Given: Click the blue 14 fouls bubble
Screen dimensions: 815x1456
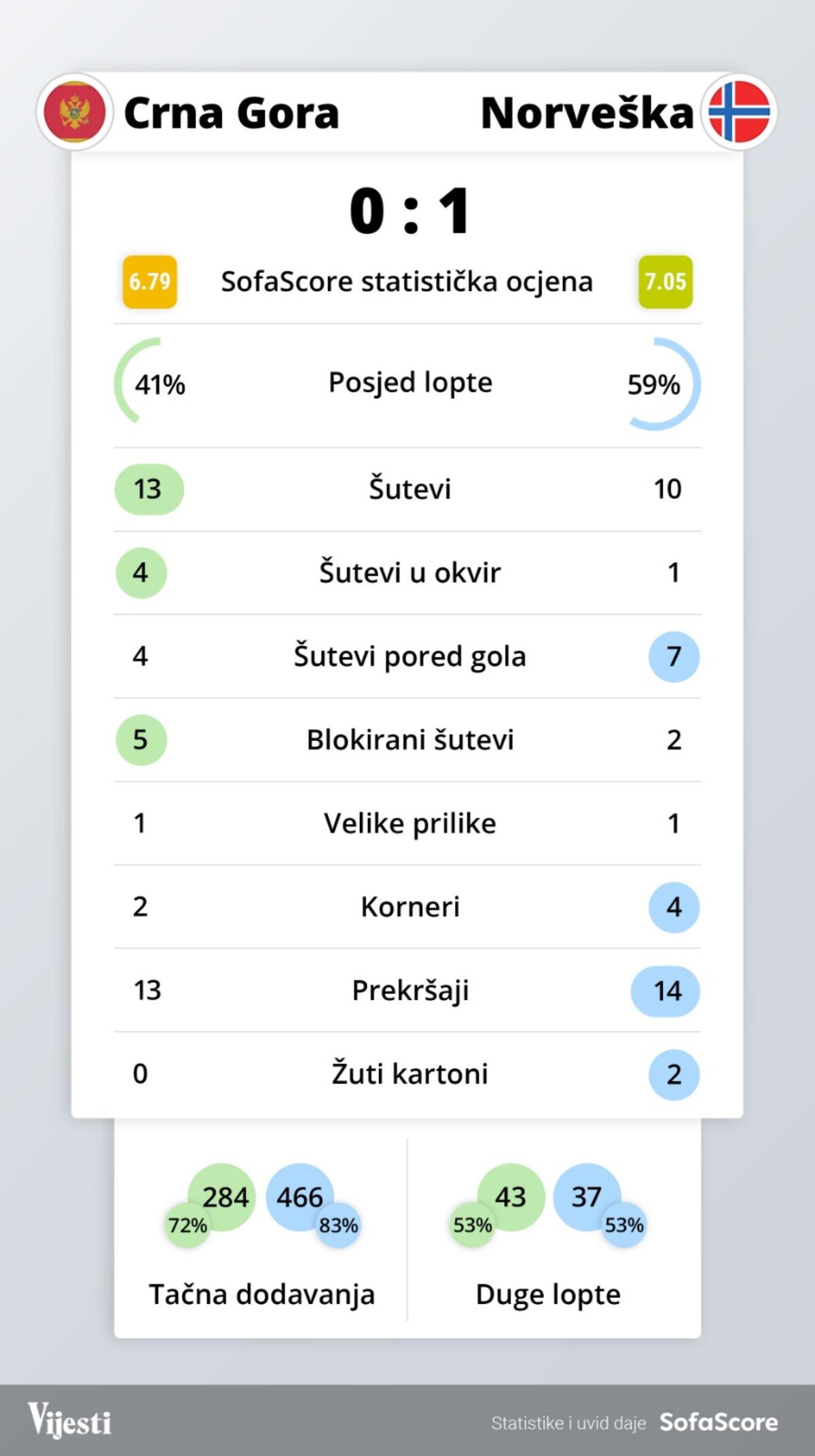Looking at the screenshot, I should [x=666, y=990].
